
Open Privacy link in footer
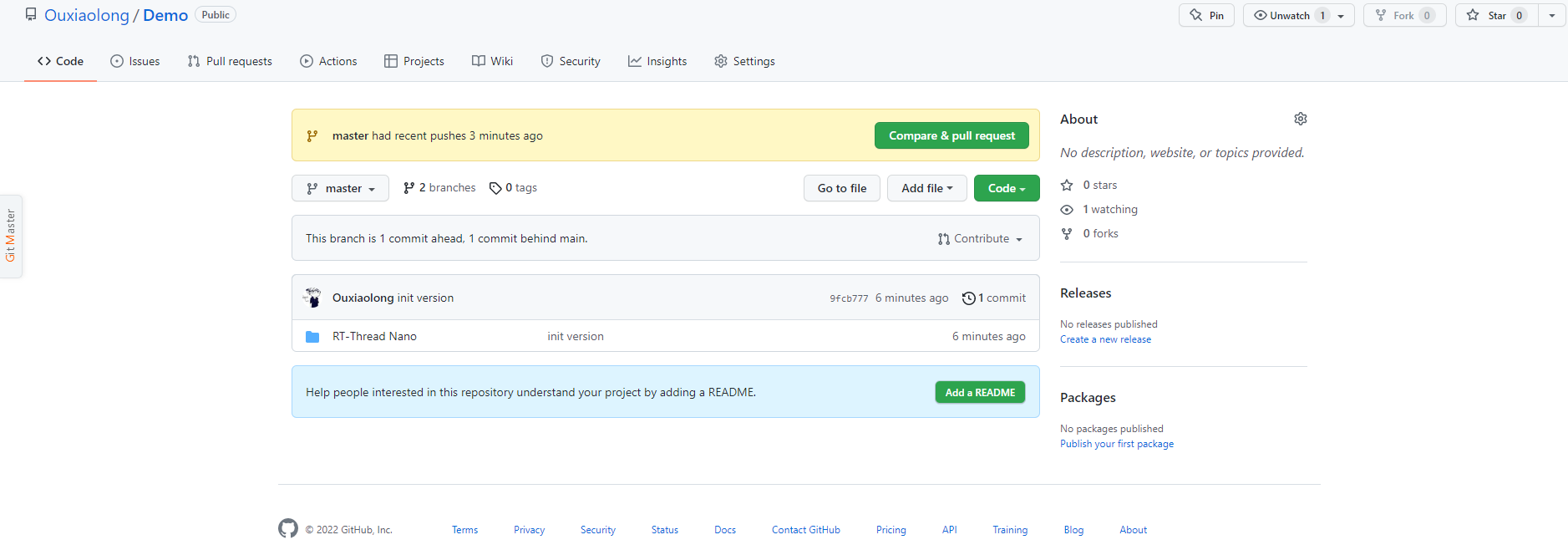pyautogui.click(x=529, y=530)
